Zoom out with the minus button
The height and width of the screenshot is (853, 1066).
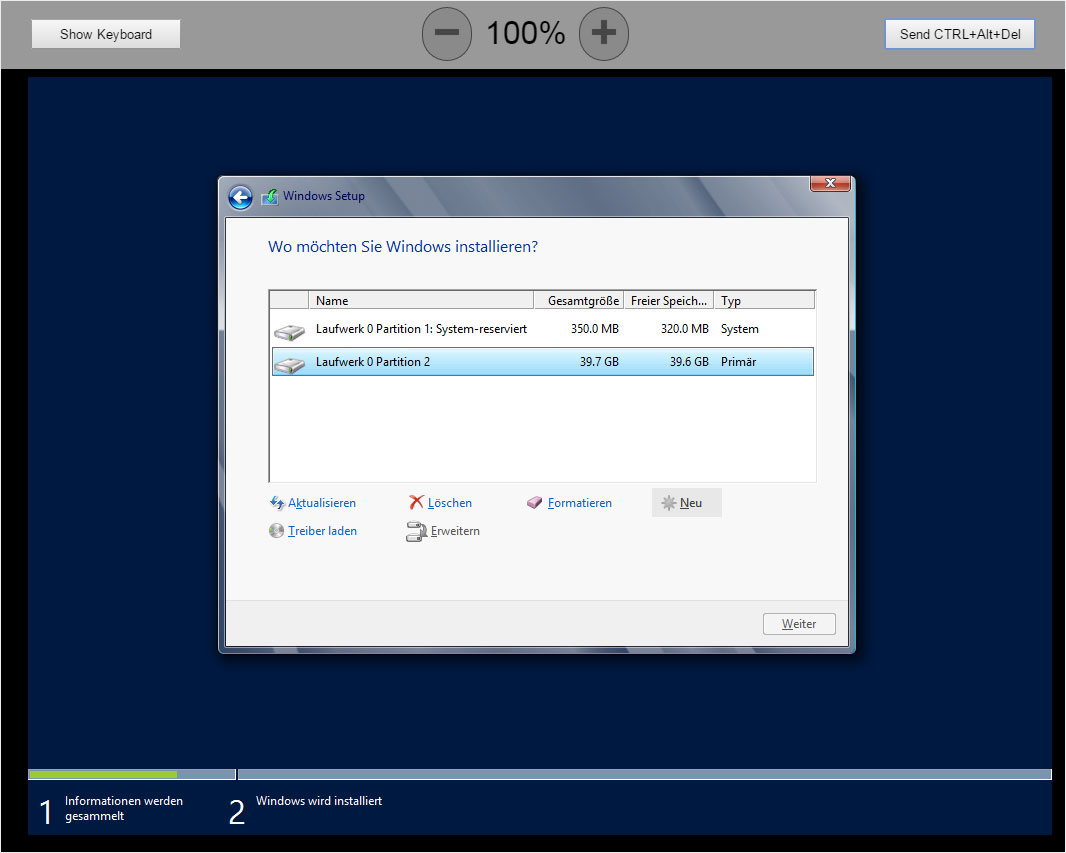pos(447,33)
